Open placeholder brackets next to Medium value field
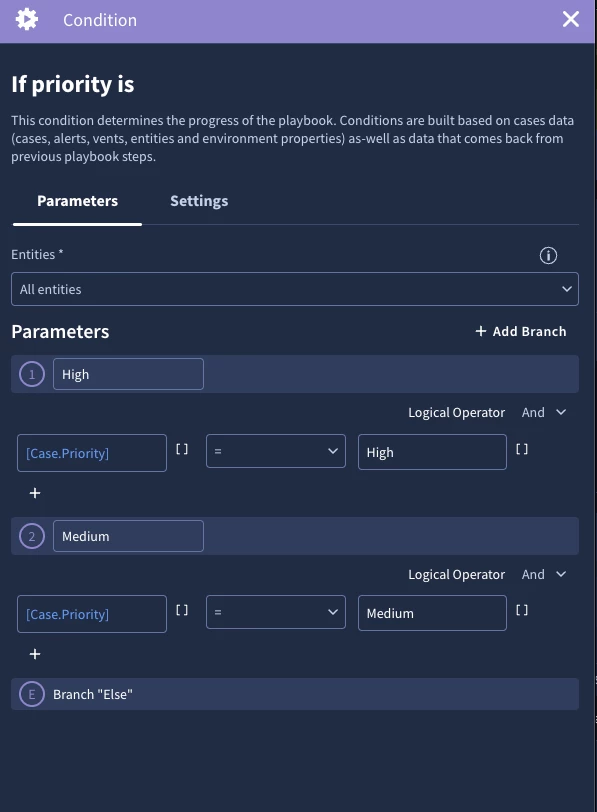Screen dimensions: 597x812 coord(521,611)
